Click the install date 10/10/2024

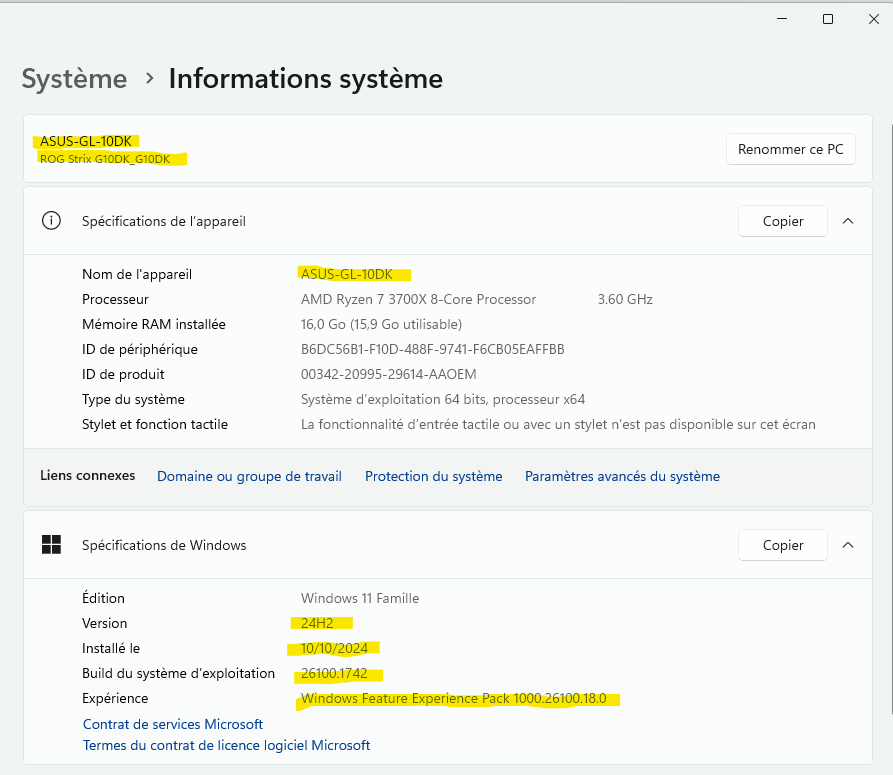pos(334,648)
